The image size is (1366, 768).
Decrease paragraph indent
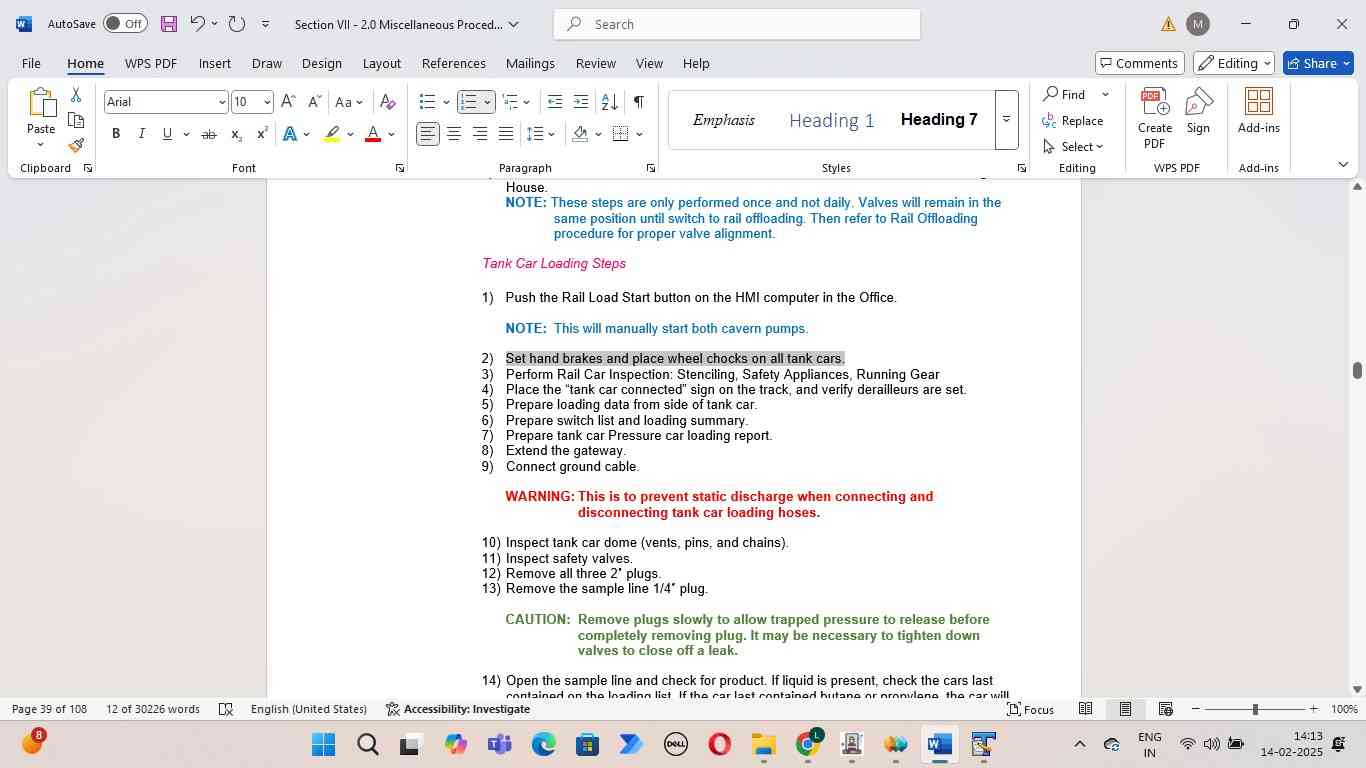555,102
